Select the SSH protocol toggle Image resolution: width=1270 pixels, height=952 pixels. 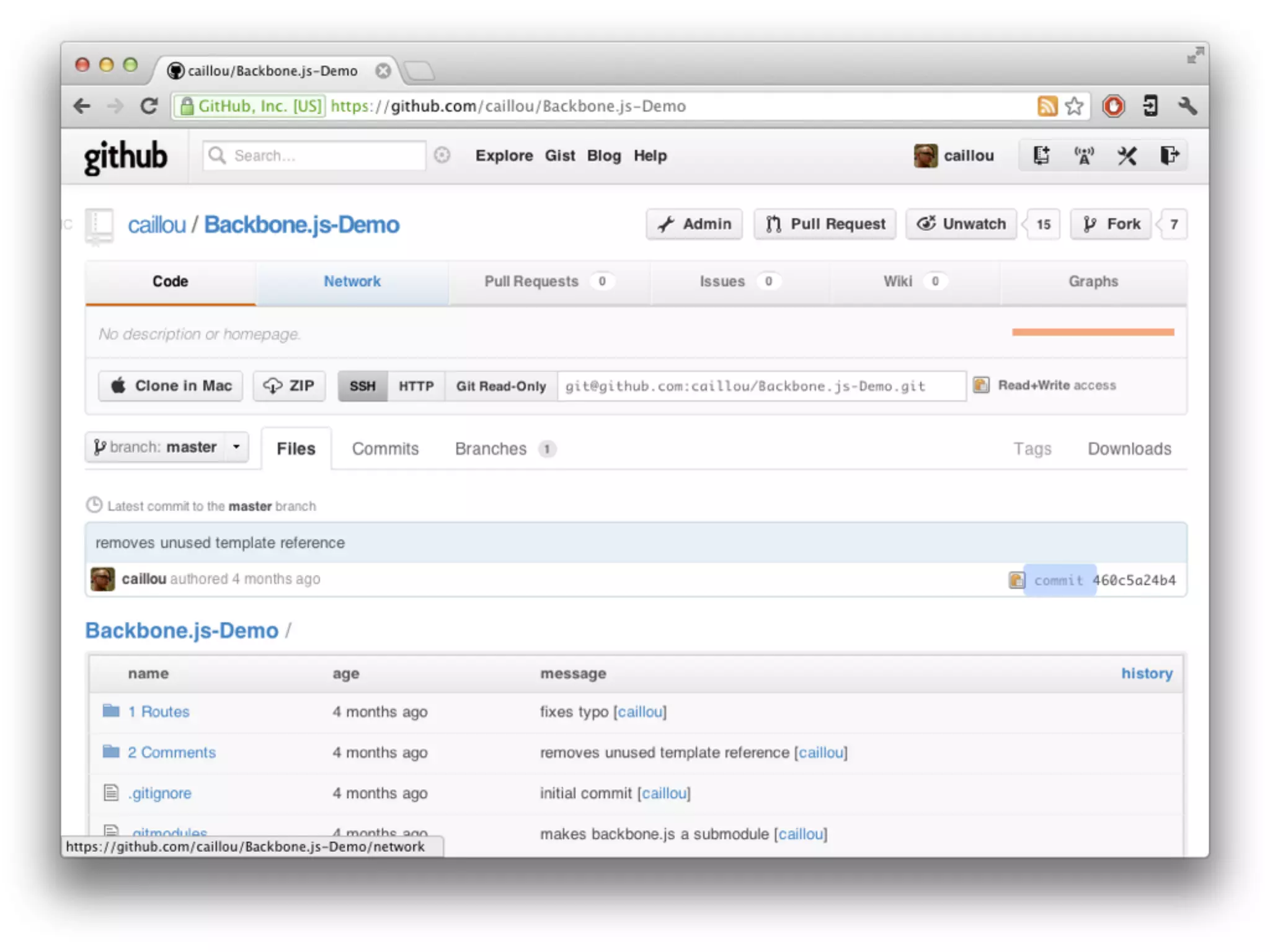click(x=362, y=386)
